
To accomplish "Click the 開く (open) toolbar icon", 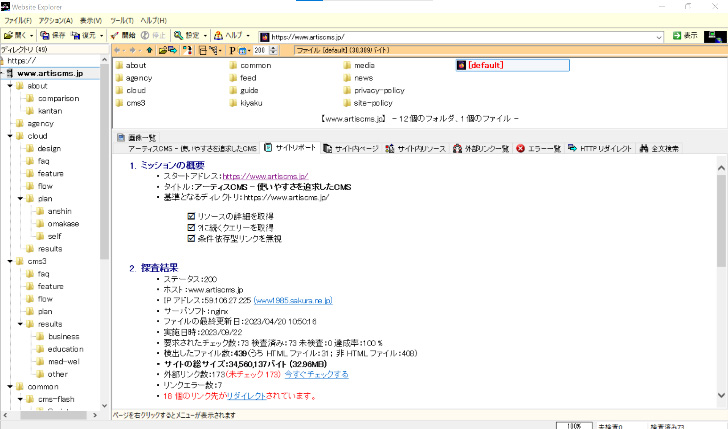I will pyautogui.click(x=8, y=35).
